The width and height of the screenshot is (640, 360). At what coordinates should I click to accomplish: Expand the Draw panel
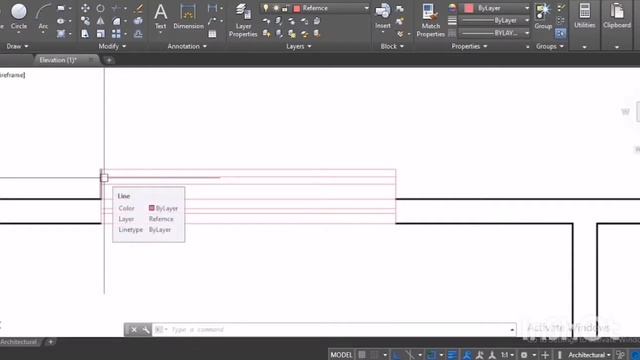point(17,46)
